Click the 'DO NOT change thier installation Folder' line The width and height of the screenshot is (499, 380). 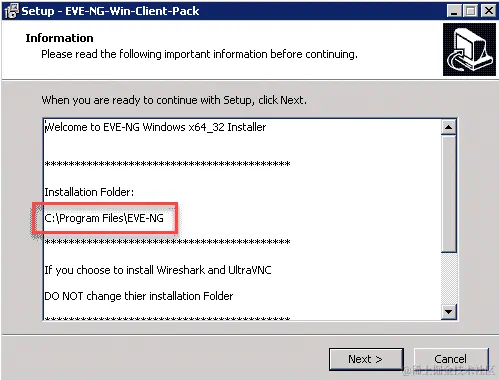pyautogui.click(x=139, y=296)
